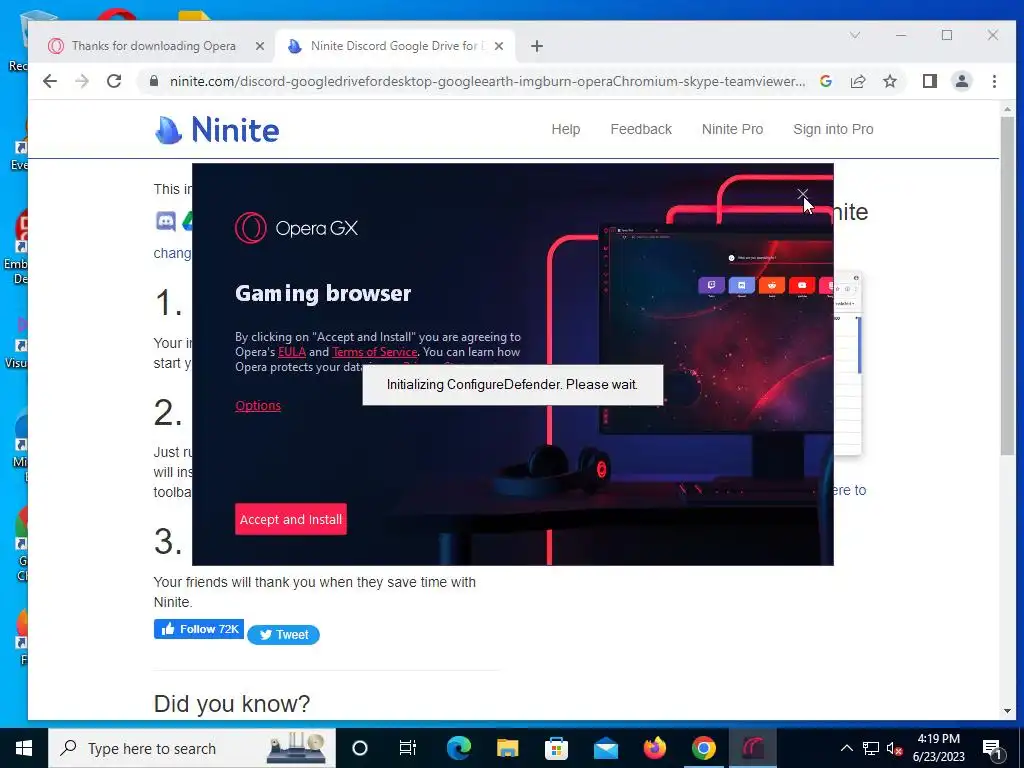The width and height of the screenshot is (1024, 768).
Task: Reload the Ninite page
Action: pos(114,81)
